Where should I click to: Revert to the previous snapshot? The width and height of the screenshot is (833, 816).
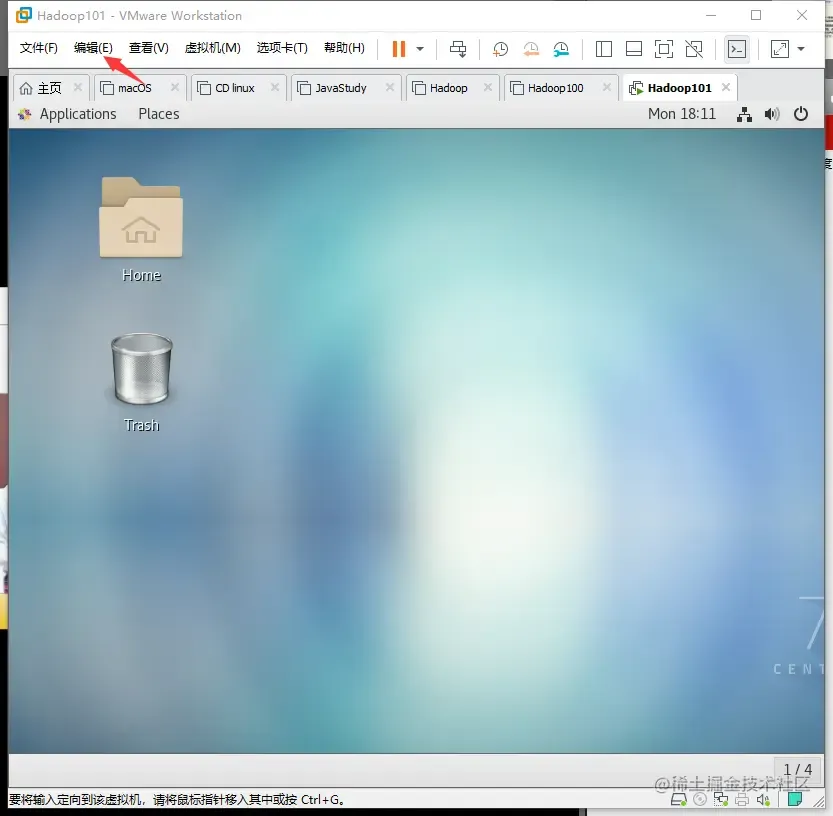coord(531,49)
